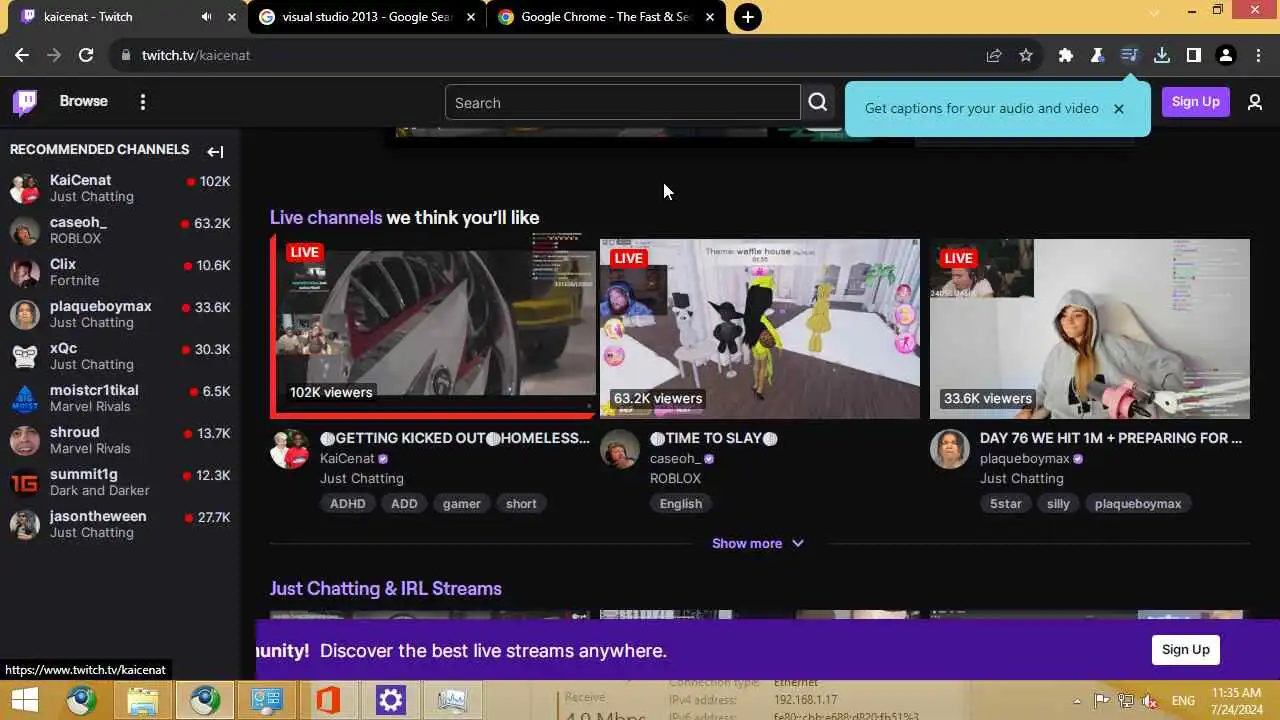
Task: Open the Chrome tab search dropdown
Action: pos(1154,12)
